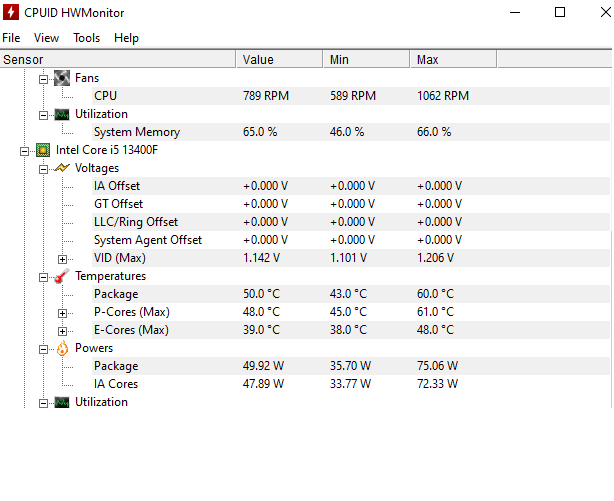Select Intel Core i5 13400F label
Screen dimensions: 614x501
107,150
